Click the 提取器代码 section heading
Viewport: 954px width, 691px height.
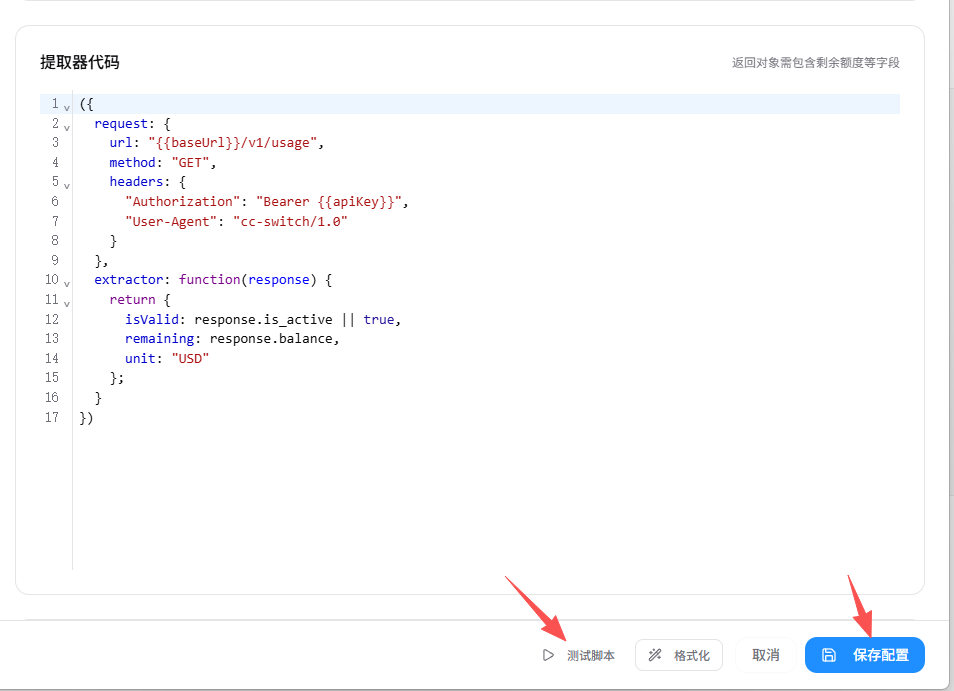[80, 62]
